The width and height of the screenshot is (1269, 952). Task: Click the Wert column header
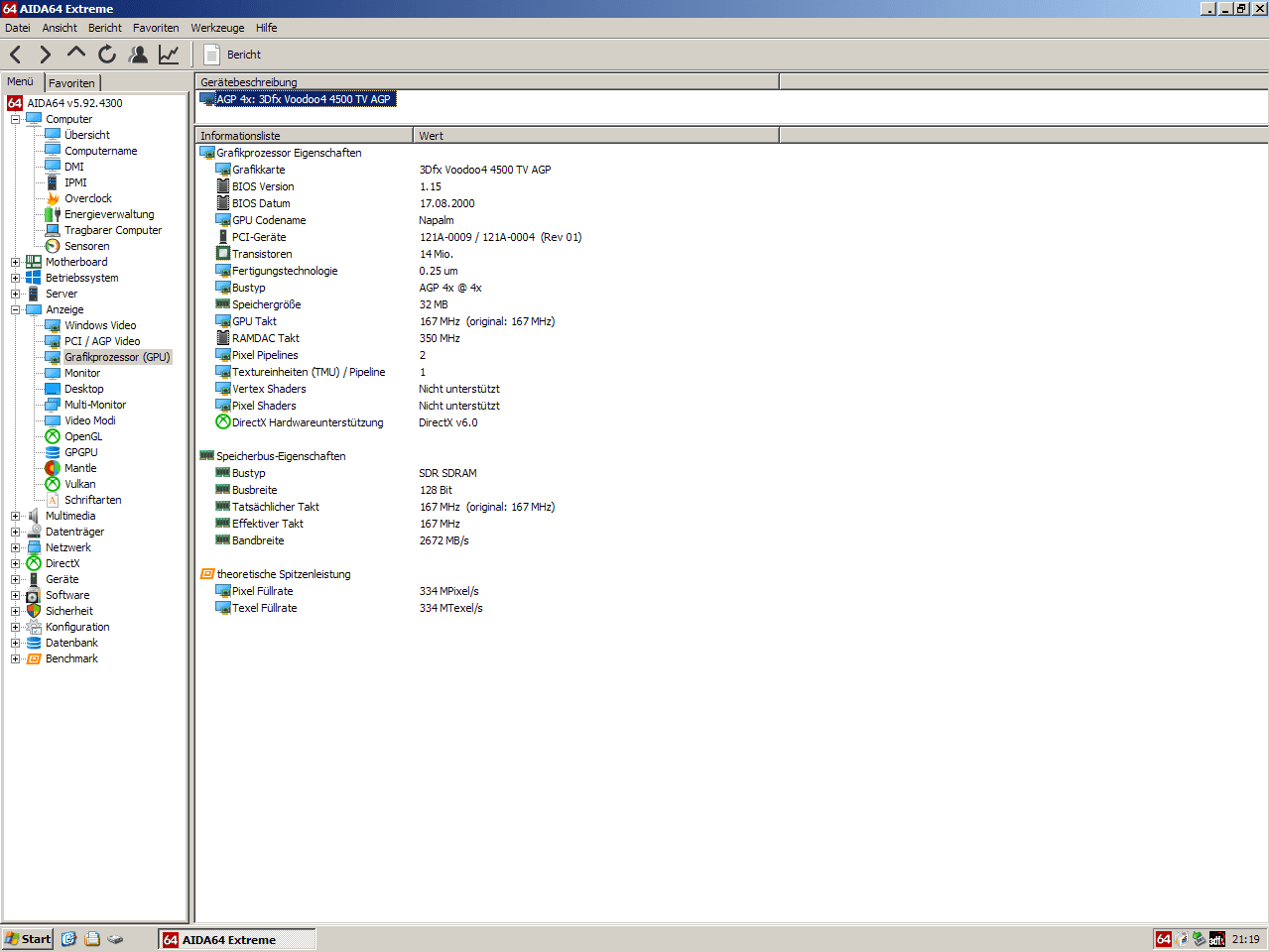click(595, 136)
